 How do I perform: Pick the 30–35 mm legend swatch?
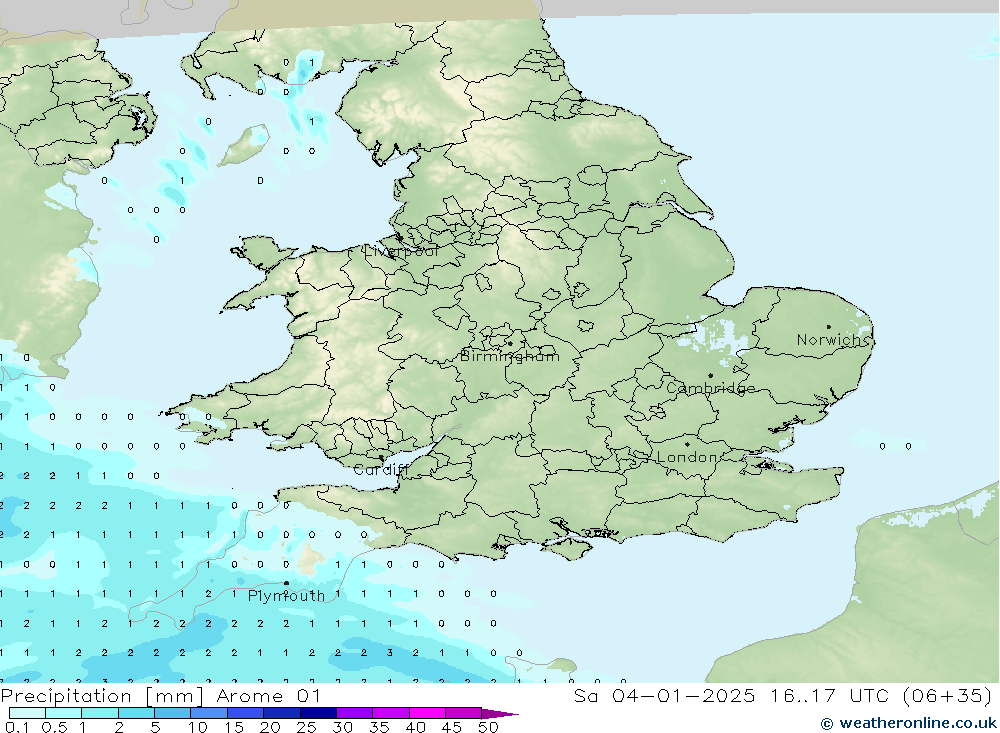(355, 713)
